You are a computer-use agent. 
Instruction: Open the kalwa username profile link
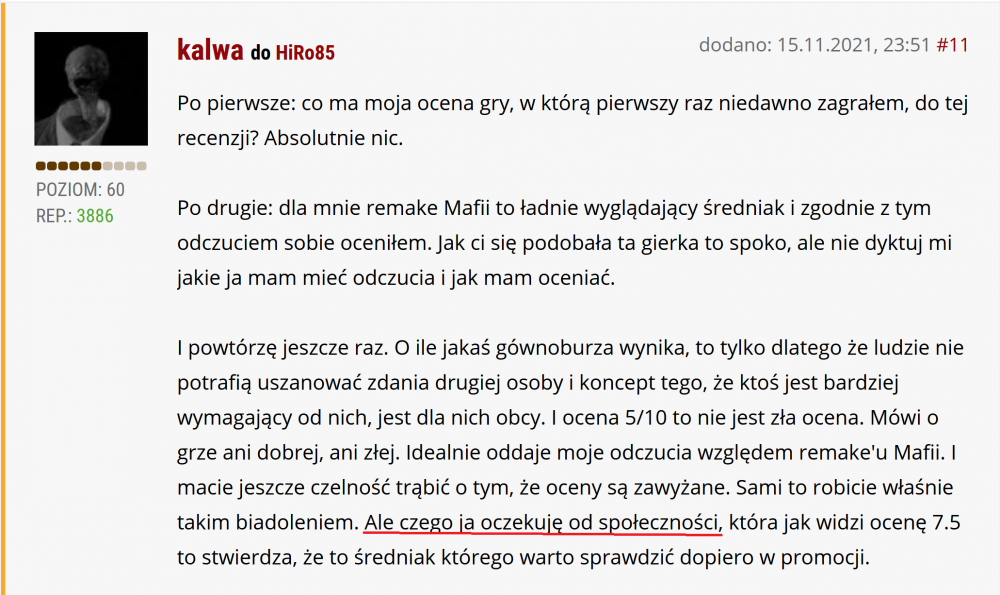[x=210, y=50]
